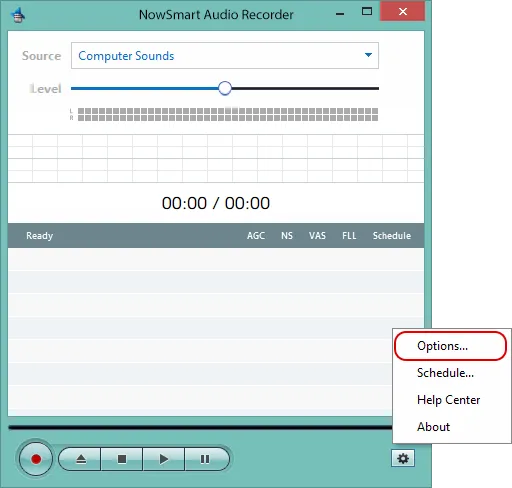512x488 pixels.
Task: Toggle the NS noise suppression indicator
Action: [x=287, y=236]
